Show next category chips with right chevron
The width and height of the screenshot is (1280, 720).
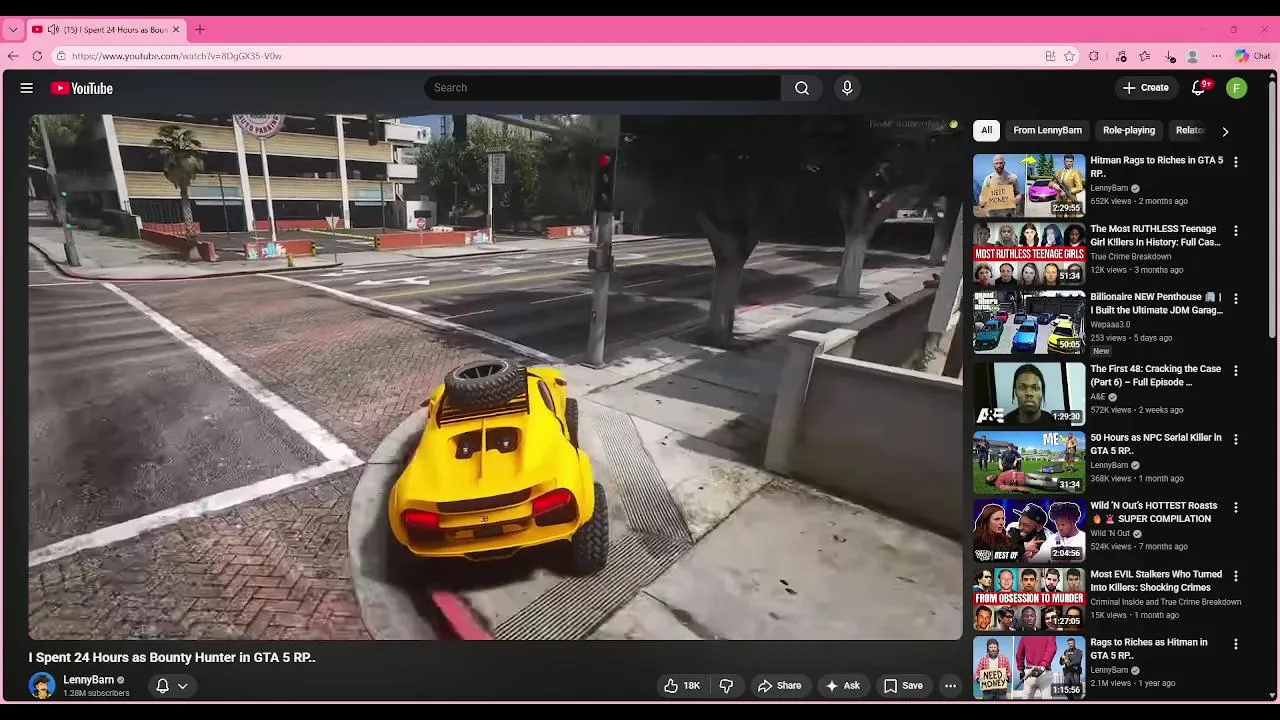[1225, 131]
